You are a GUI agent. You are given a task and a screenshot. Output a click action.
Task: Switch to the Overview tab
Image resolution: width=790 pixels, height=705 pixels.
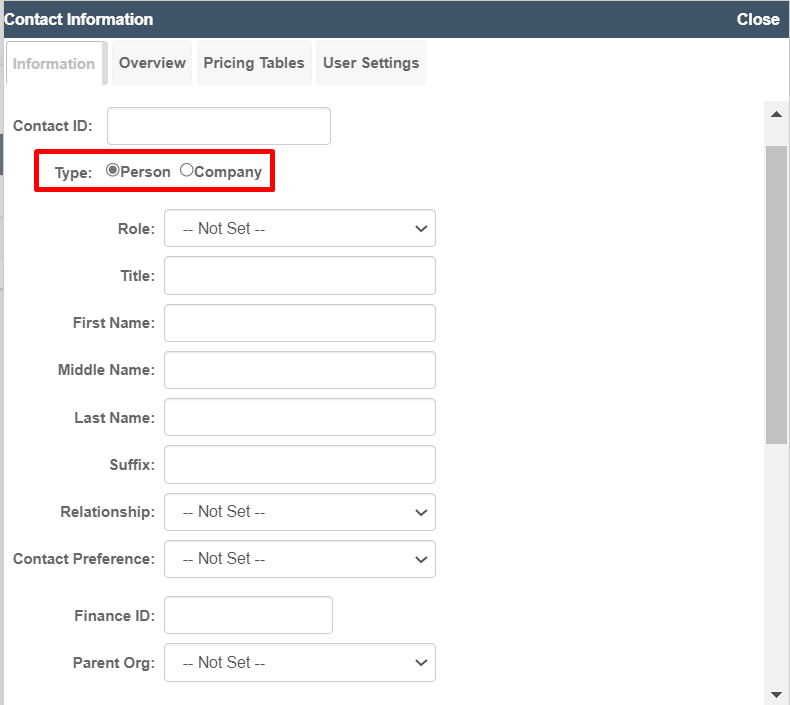tap(152, 63)
